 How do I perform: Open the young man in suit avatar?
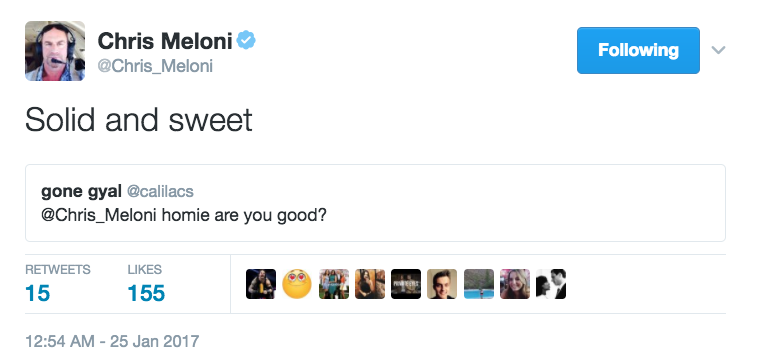pos(442,284)
